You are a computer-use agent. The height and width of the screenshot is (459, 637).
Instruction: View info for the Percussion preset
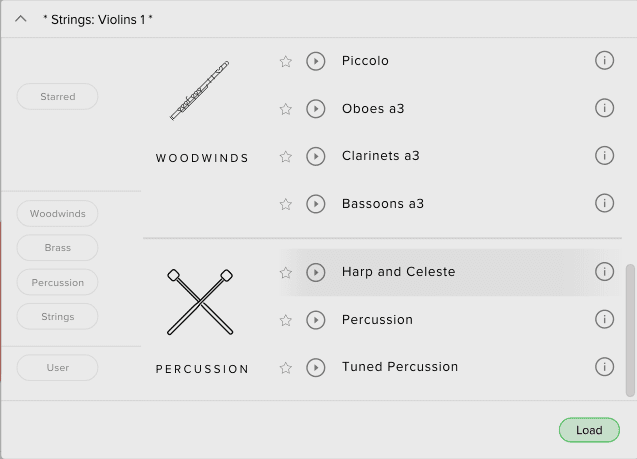tap(604, 319)
